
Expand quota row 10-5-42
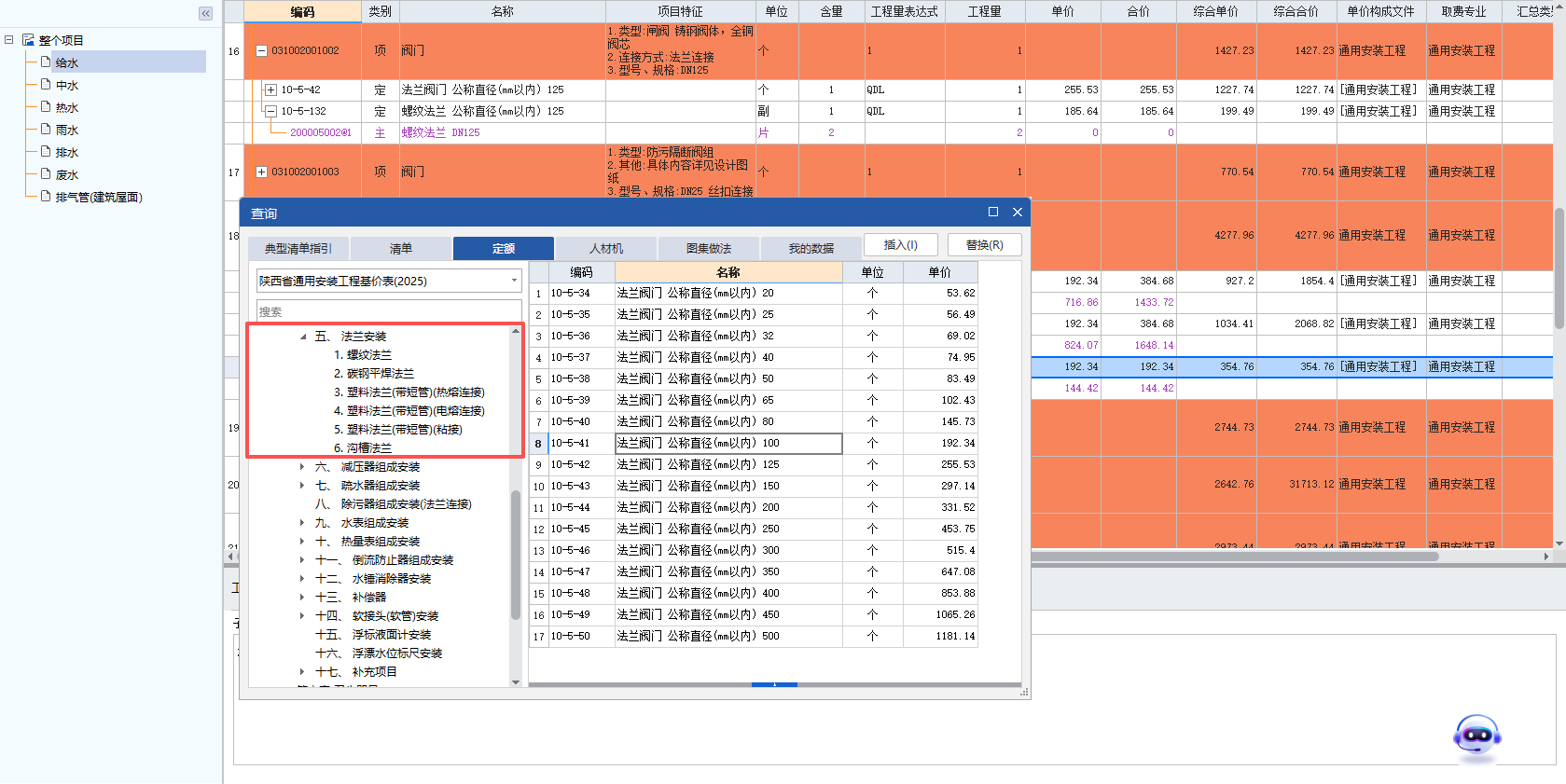coord(270,90)
